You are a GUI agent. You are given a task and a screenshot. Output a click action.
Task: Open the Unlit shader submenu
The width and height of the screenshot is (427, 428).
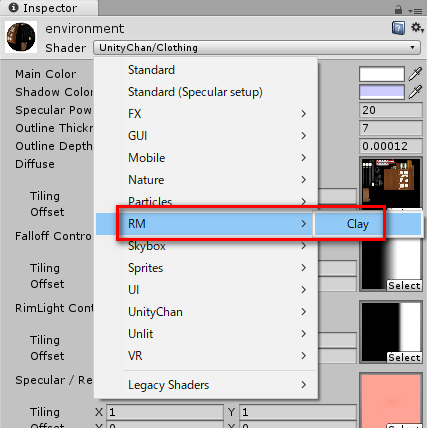tap(206, 334)
